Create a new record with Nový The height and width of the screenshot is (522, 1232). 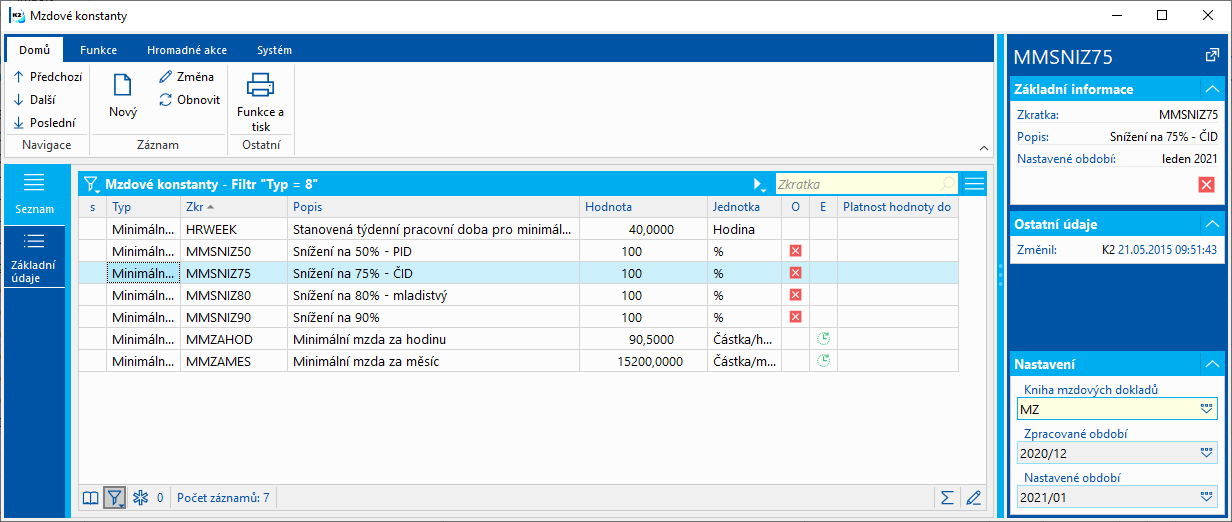point(123,96)
